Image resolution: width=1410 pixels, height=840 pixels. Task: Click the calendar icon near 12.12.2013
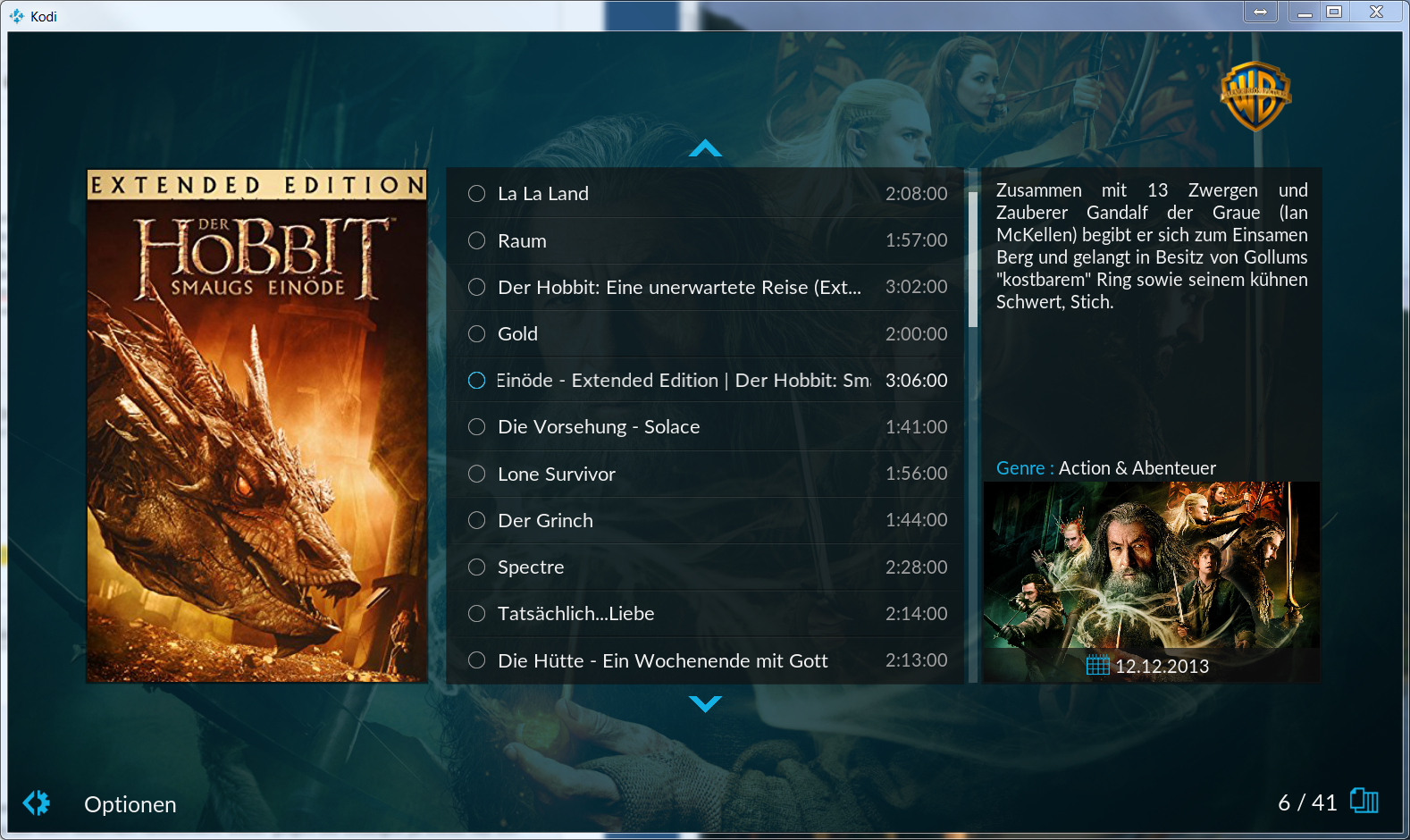[1097, 665]
